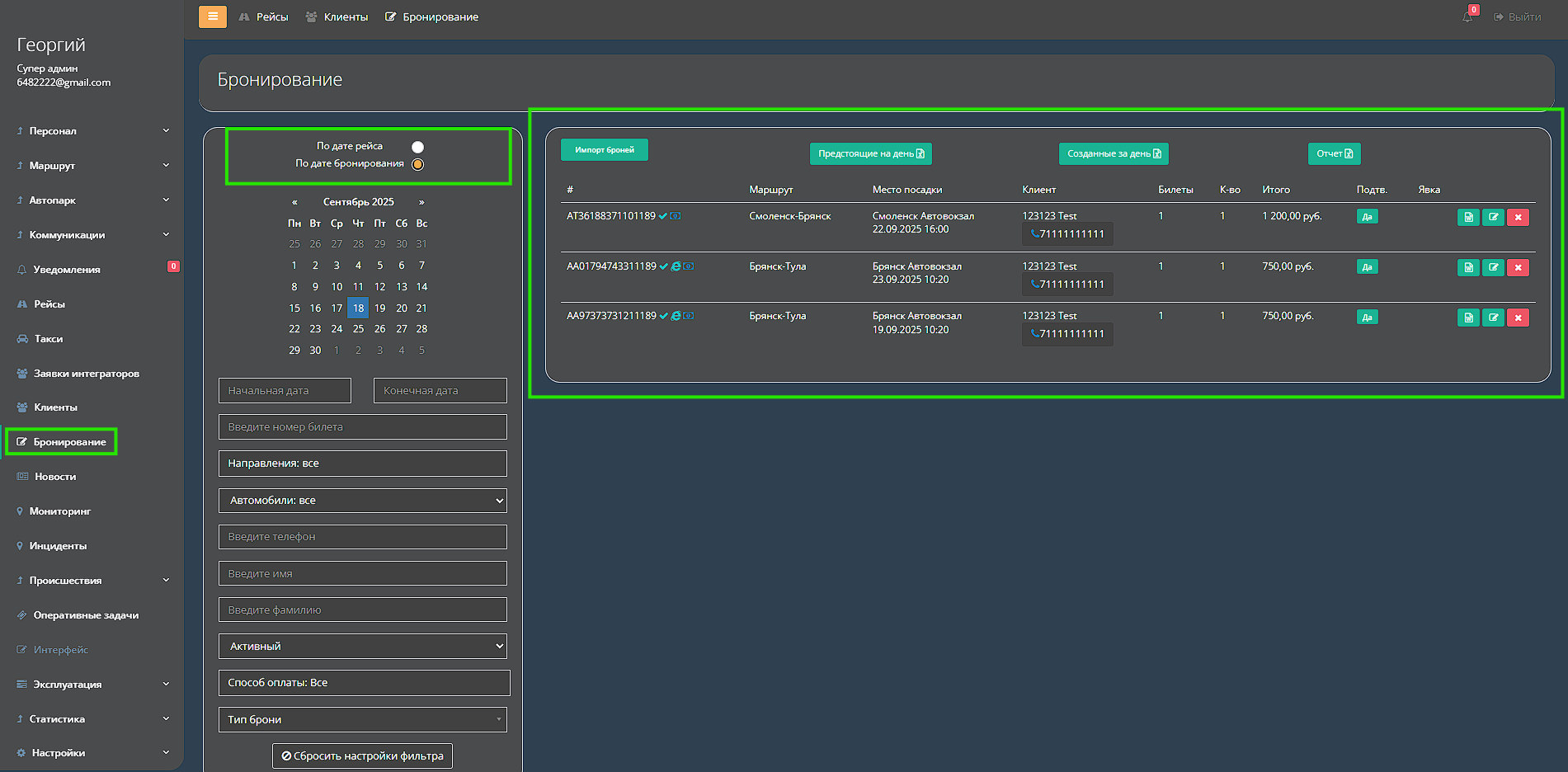Viewport: 1568px width, 772px height.
Task: Click the orange hamburger menu button
Action: tap(212, 16)
